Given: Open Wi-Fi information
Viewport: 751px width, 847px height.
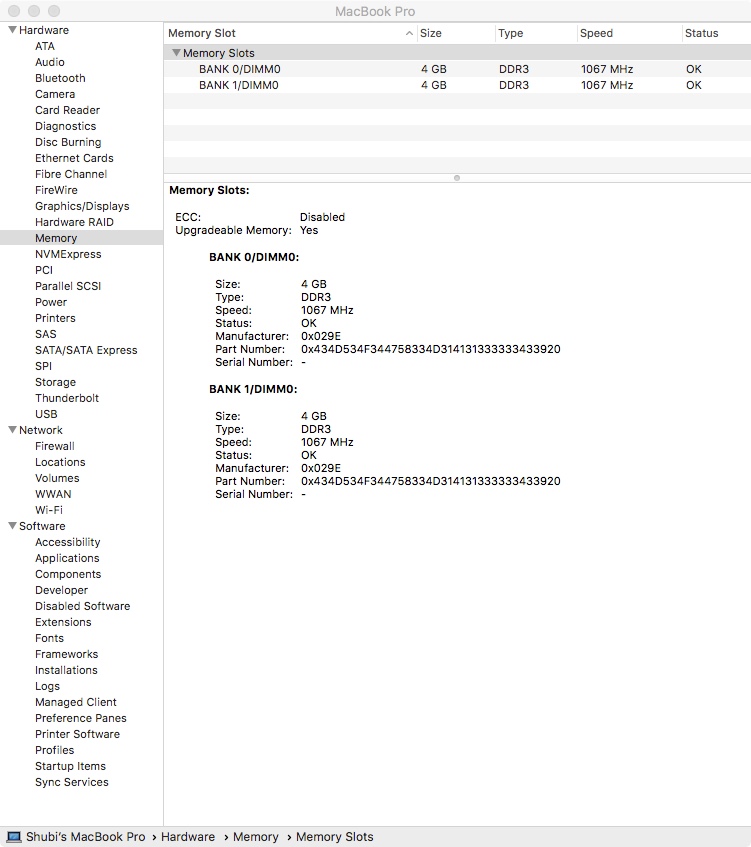Looking at the screenshot, I should click(49, 510).
